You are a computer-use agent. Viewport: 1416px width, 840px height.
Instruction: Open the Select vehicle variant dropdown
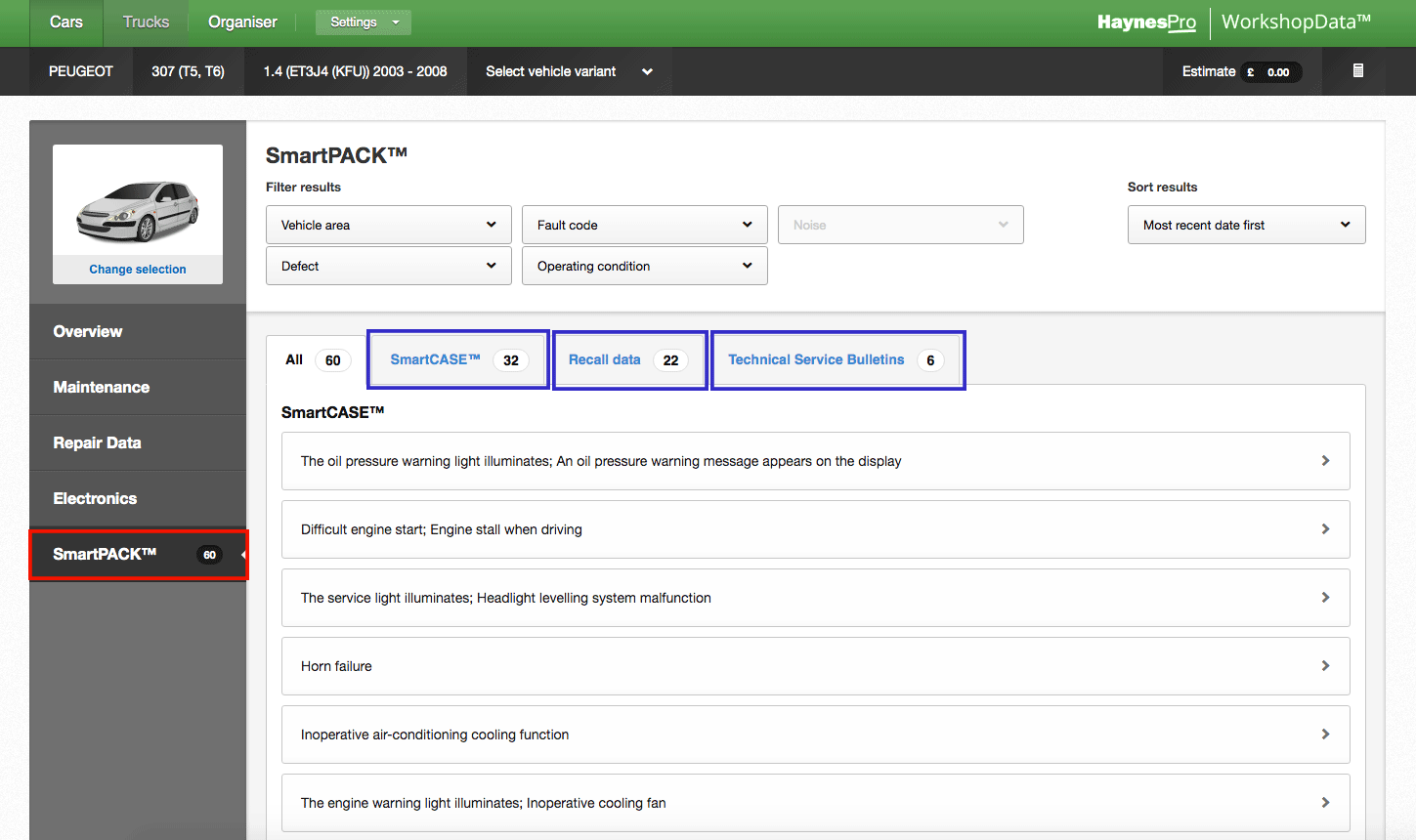569,71
